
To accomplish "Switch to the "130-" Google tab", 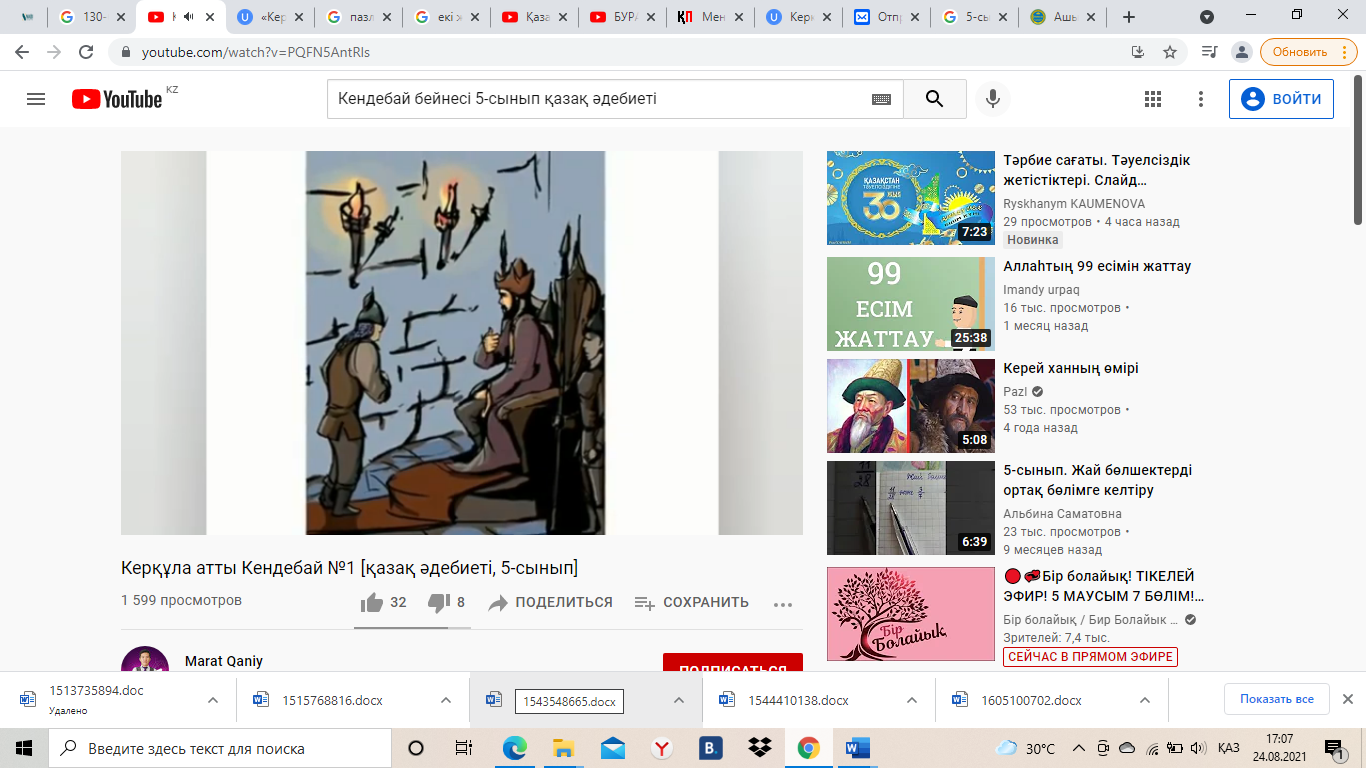I will (x=90, y=17).
